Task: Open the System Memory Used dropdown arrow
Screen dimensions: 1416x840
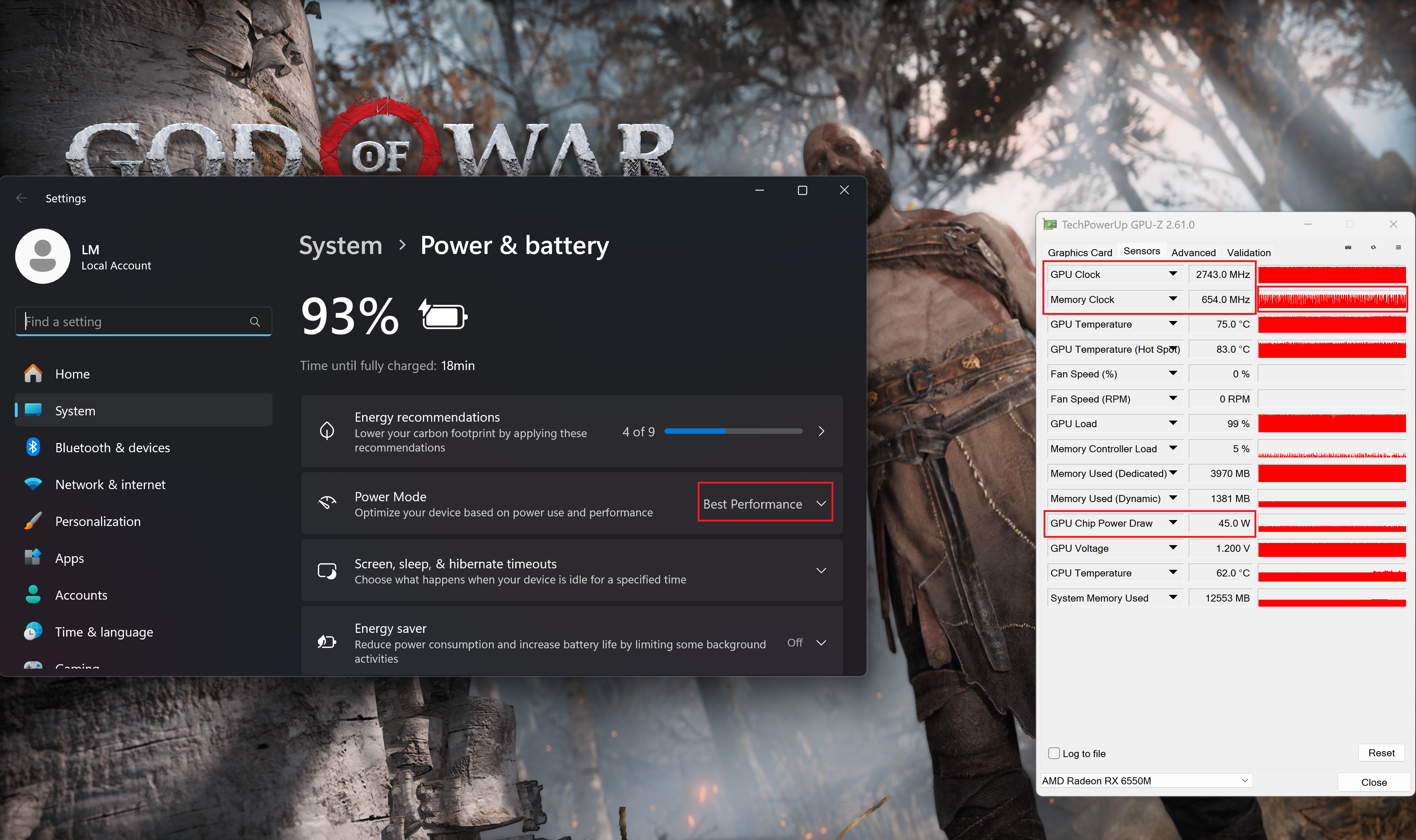Action: point(1173,598)
